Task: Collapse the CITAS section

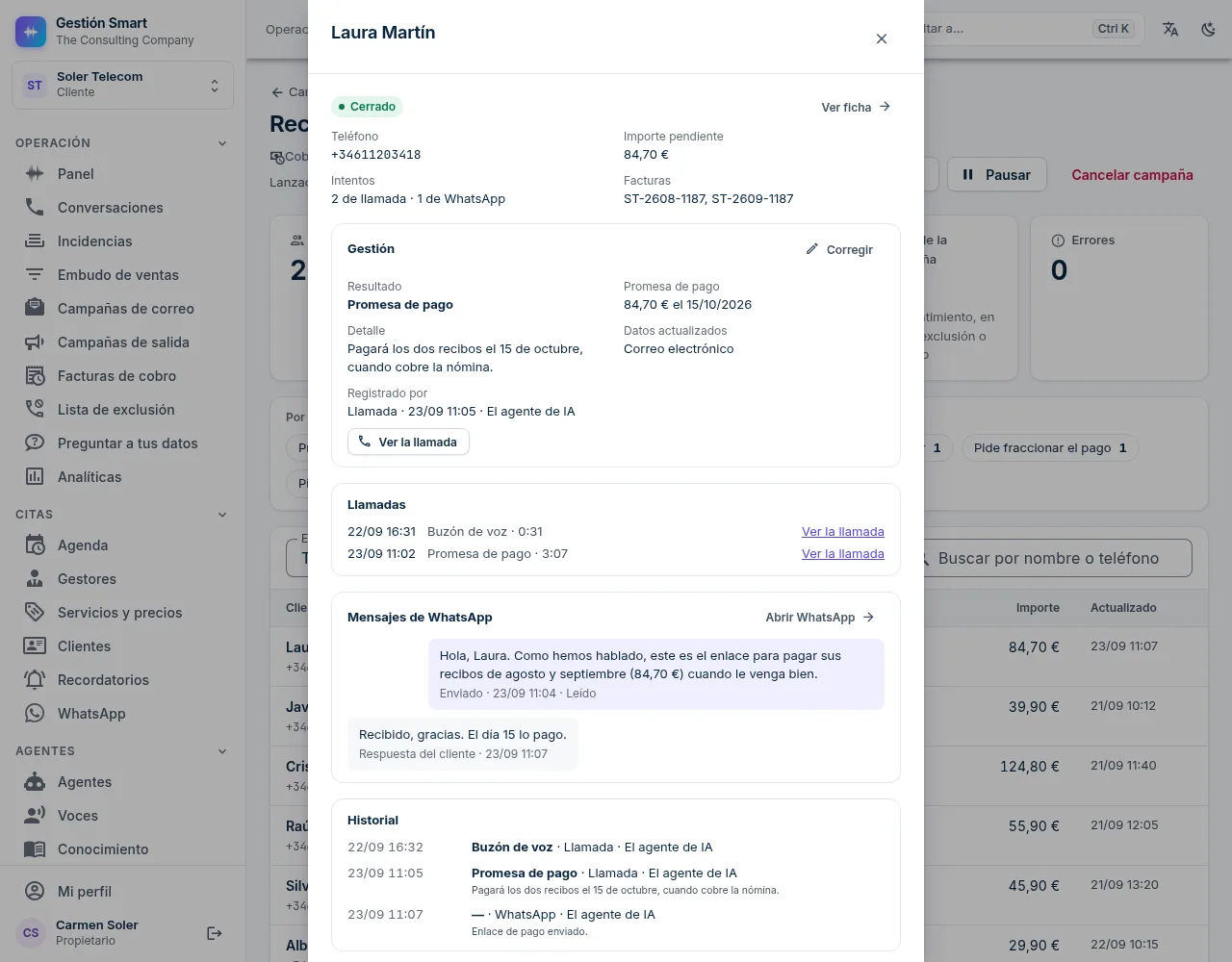Action: [x=222, y=515]
